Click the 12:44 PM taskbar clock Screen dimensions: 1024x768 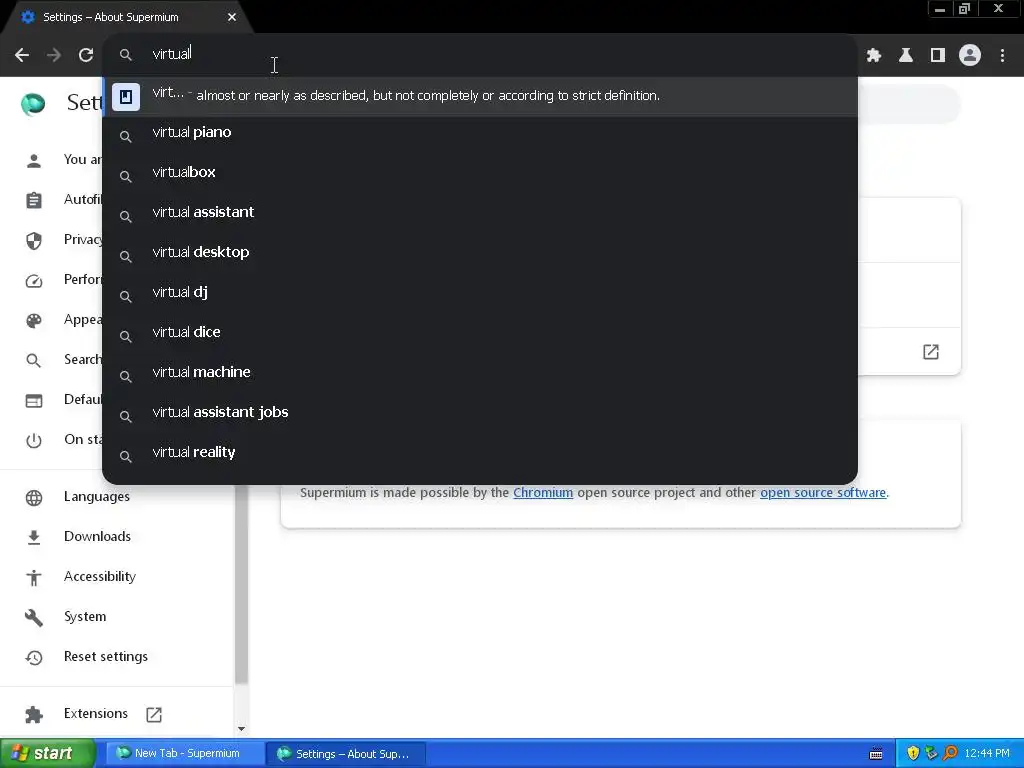(986, 754)
